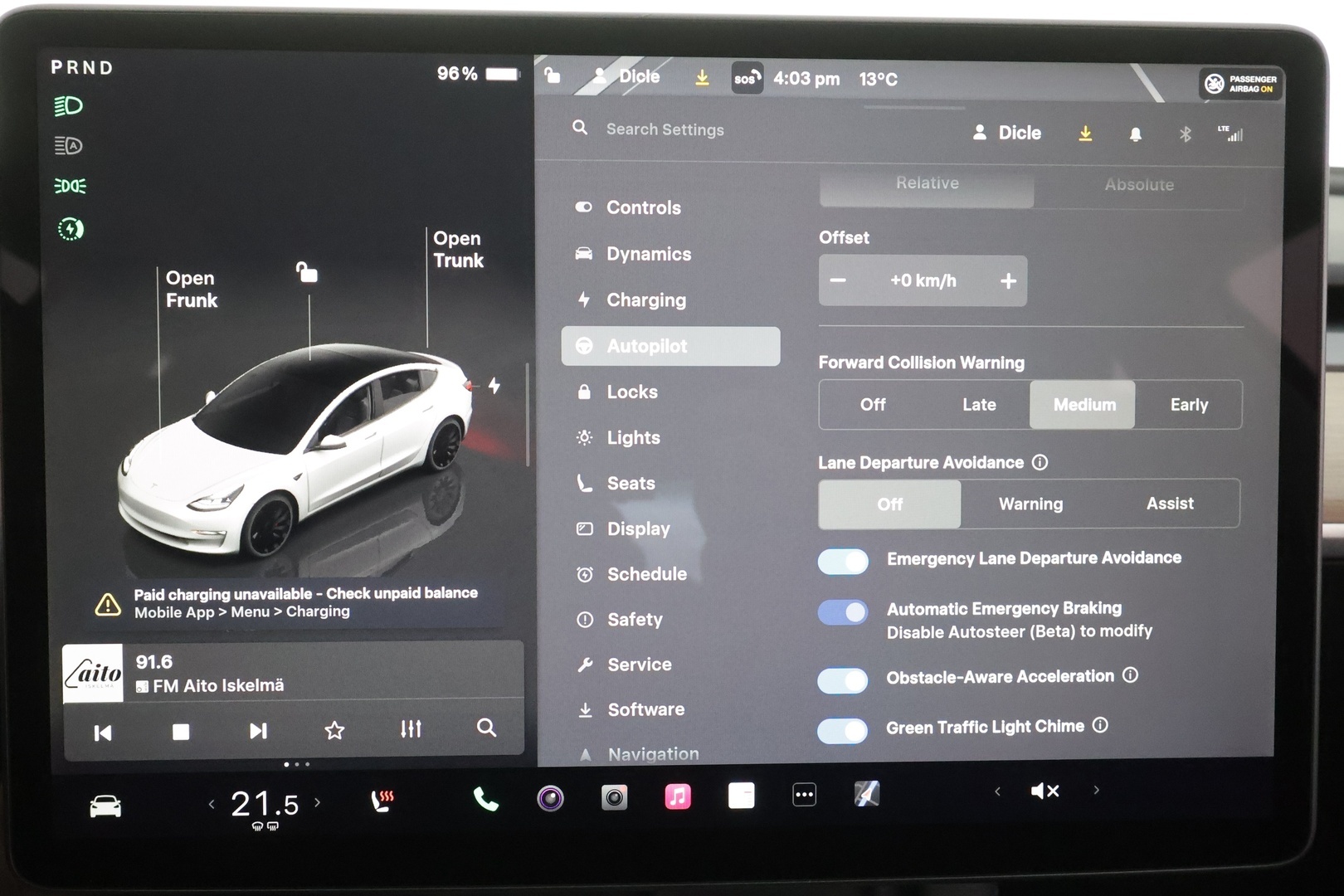
Task: Select Absolute speed offset mode
Action: pos(1139,186)
